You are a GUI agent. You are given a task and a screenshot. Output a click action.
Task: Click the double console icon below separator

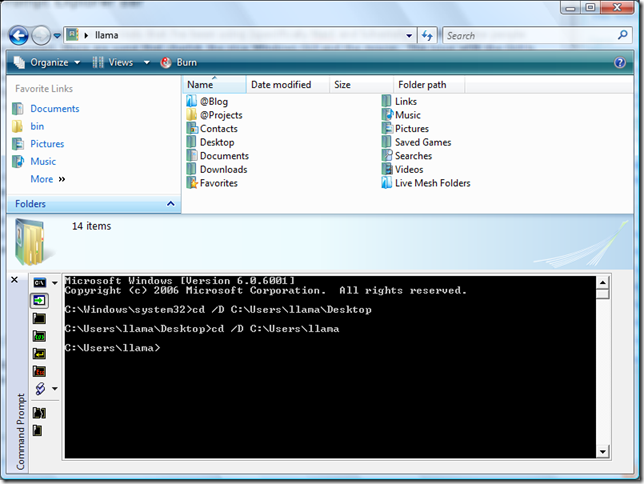(x=39, y=413)
